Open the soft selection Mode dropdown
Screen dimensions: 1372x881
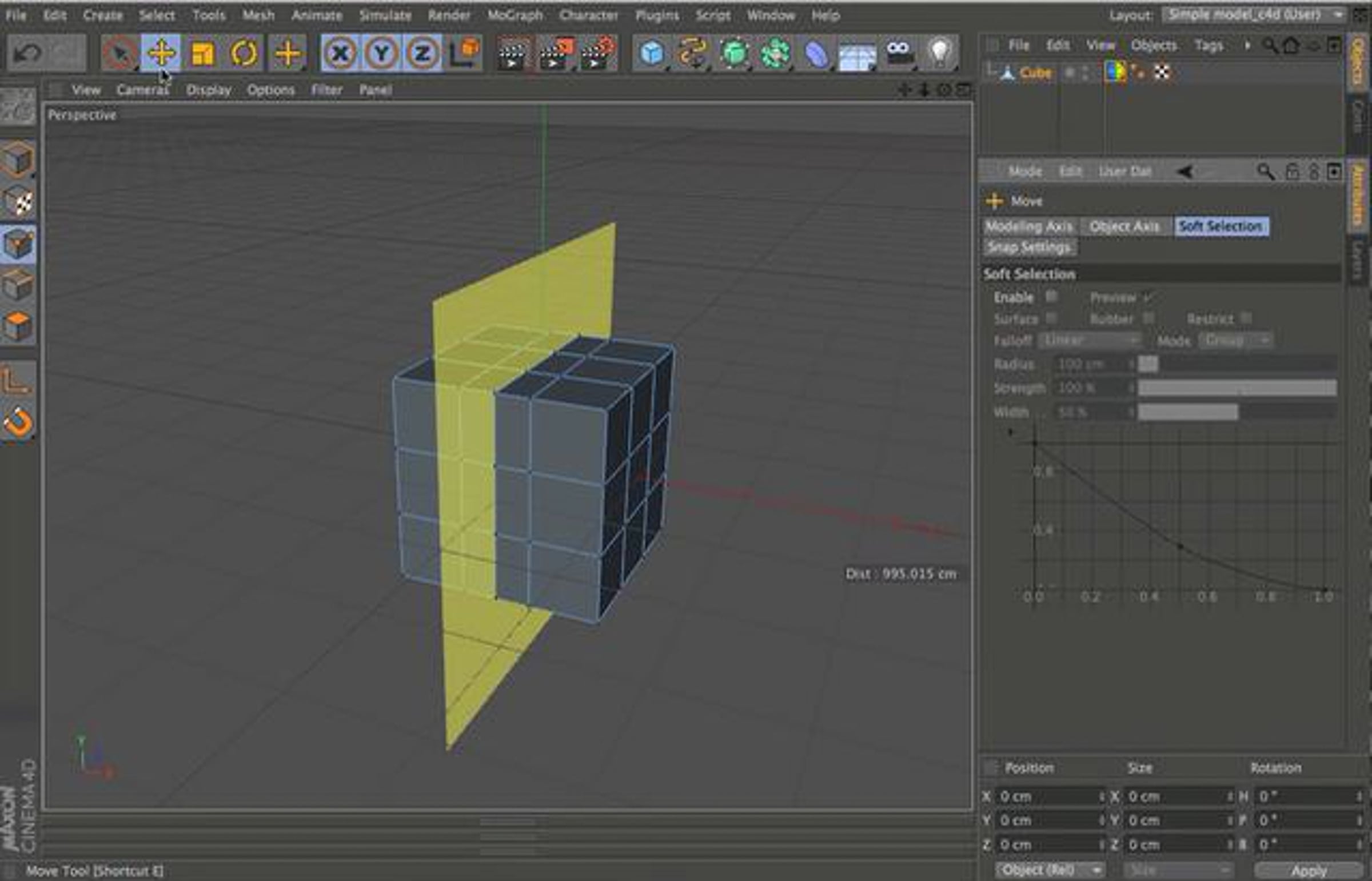click(x=1236, y=340)
